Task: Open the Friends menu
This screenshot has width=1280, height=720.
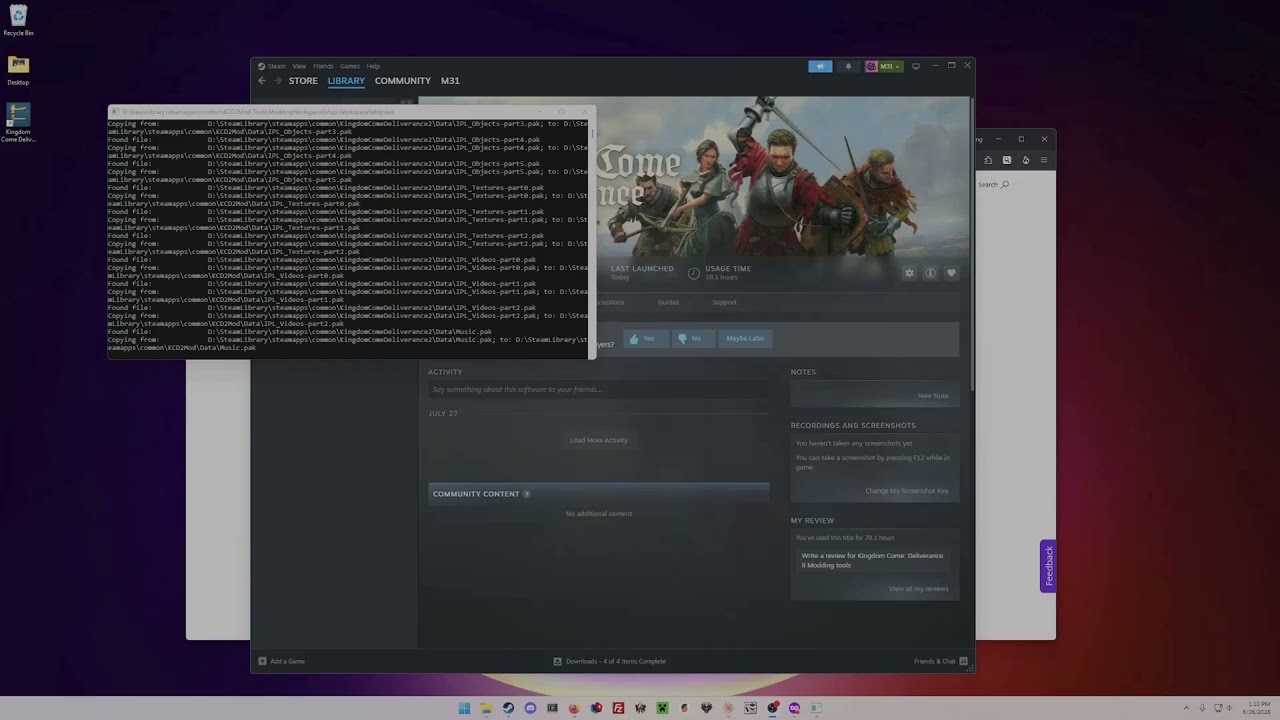Action: coord(323,66)
